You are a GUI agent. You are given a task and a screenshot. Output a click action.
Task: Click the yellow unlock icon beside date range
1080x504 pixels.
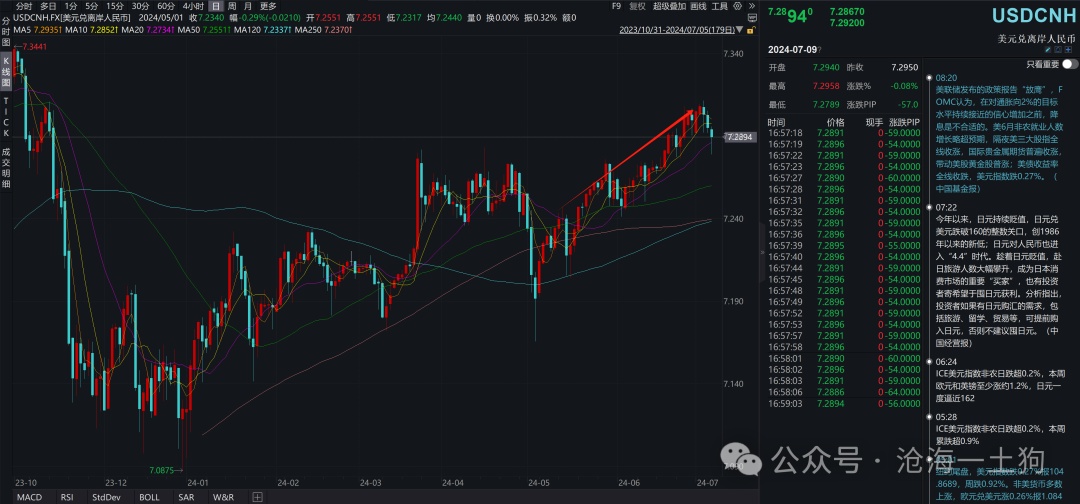[x=750, y=30]
